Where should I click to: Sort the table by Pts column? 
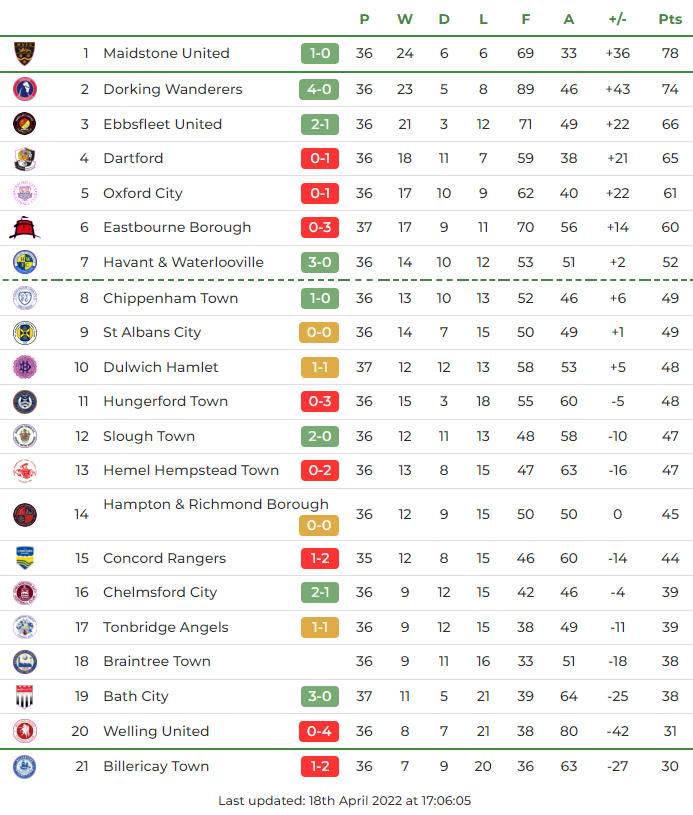[669, 19]
